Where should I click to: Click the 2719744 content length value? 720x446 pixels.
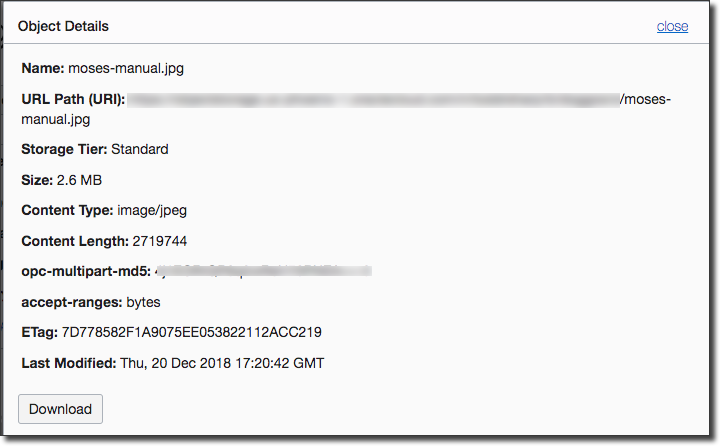tap(160, 241)
